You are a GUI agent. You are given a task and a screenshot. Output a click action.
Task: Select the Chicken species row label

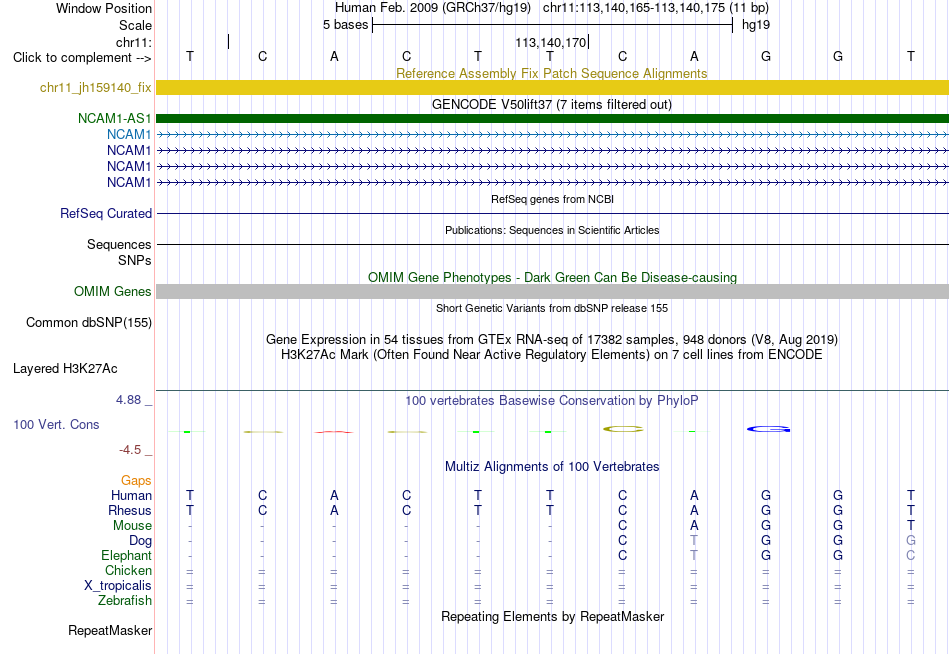128,570
